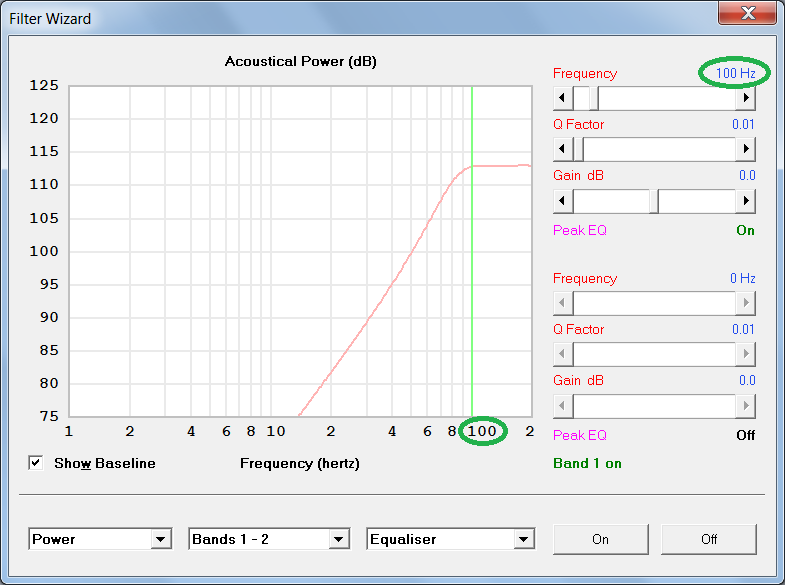Viewport: 785px width, 585px height.
Task: Click band 1 Peak EQ label
Action: tap(580, 231)
